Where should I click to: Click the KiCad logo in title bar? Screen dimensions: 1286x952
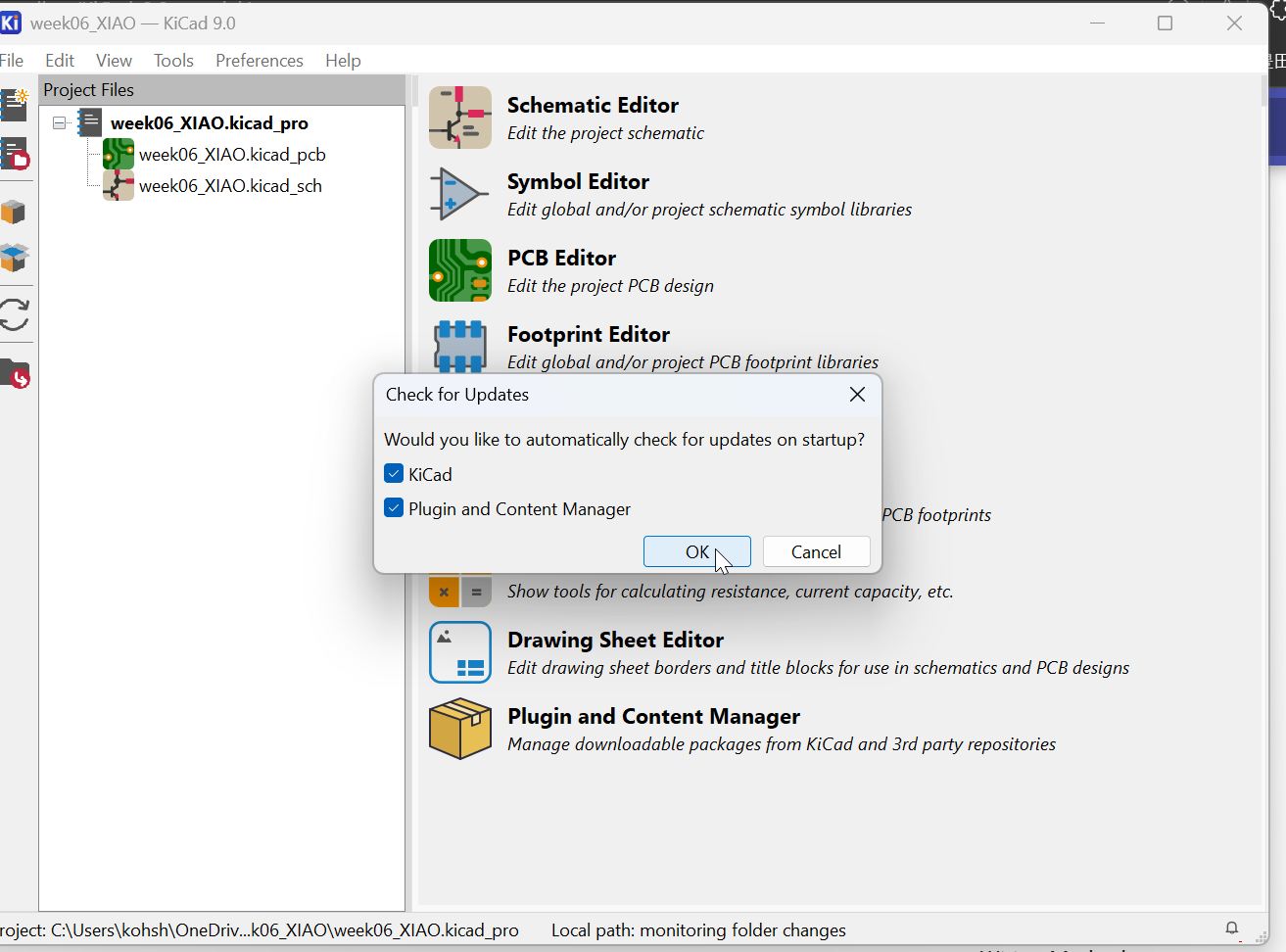point(10,23)
